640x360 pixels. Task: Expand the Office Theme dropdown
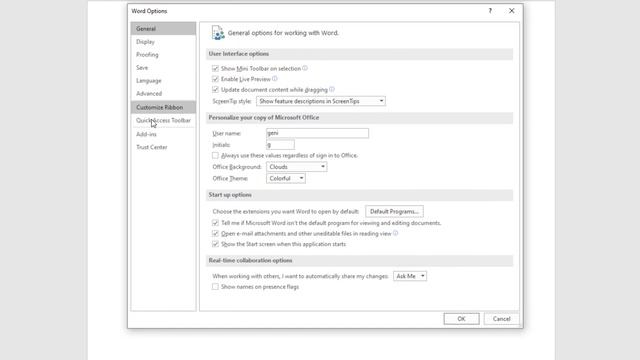click(x=286, y=178)
